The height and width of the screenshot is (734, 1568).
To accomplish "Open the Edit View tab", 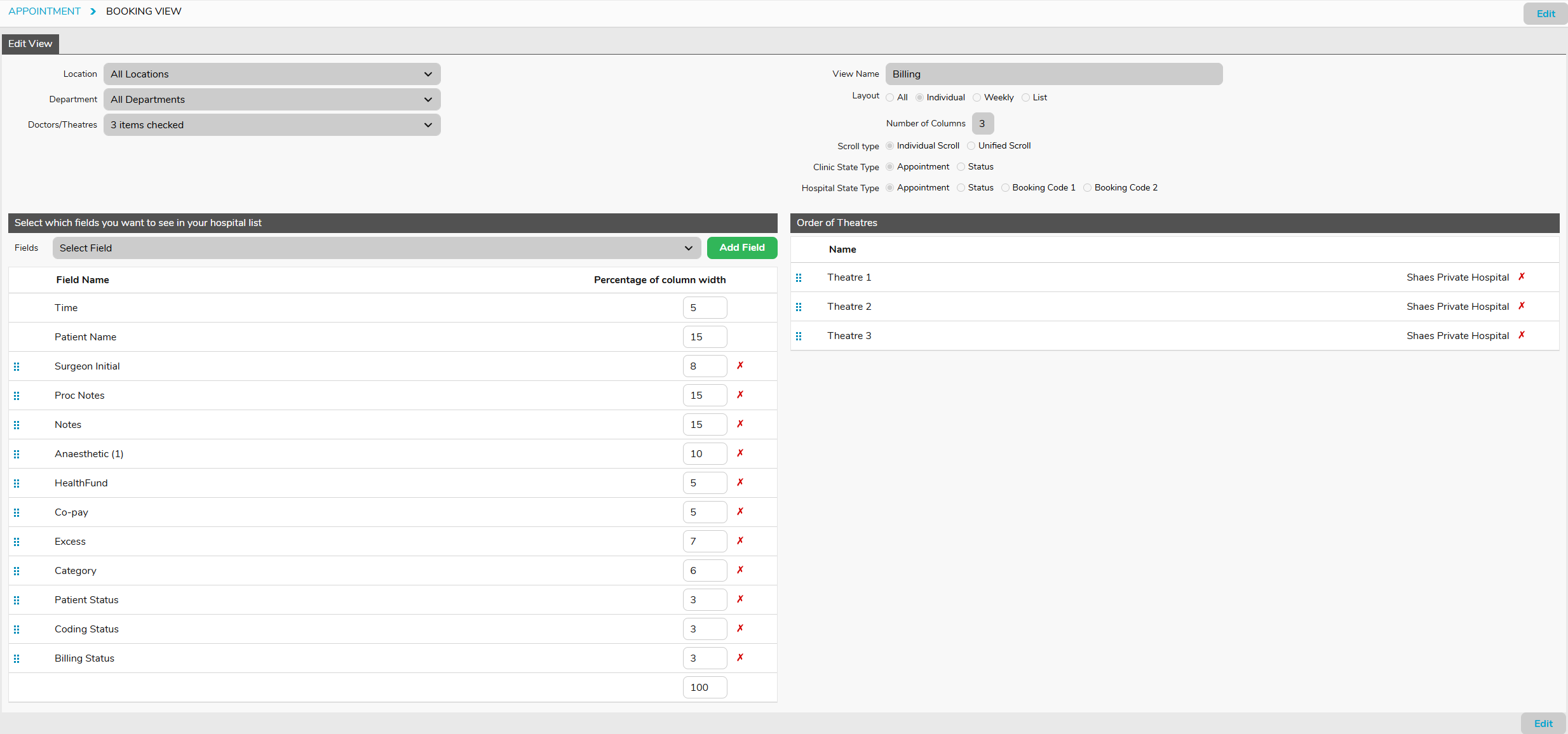I will pyautogui.click(x=30, y=43).
